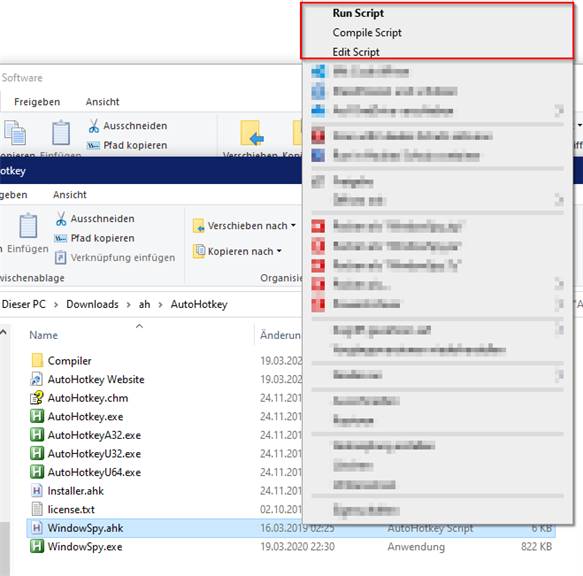Click the navigation pane scrollbar thumb
Screen dimensions: 583x576
coord(4,549)
